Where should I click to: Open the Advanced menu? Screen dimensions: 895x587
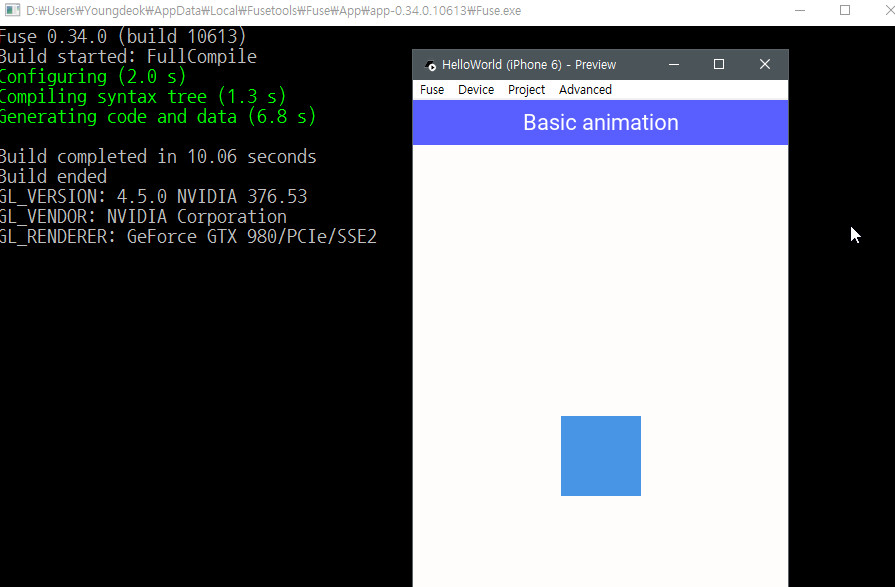coord(585,90)
